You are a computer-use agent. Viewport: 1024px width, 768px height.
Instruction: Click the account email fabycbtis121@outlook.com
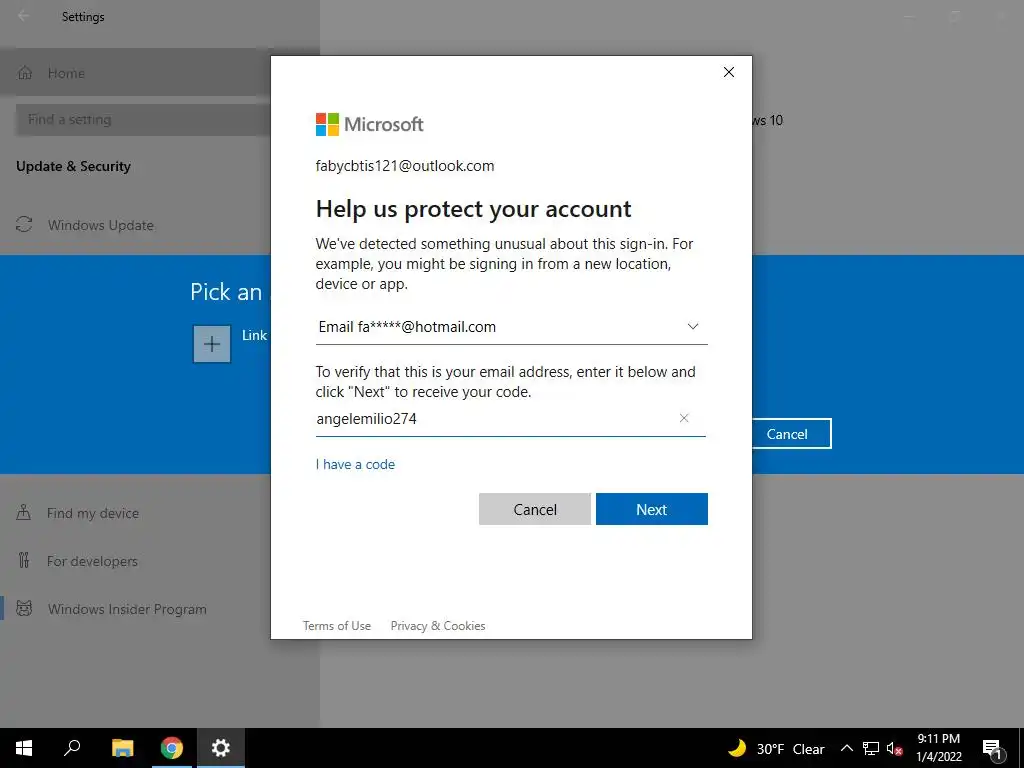pyautogui.click(x=405, y=166)
